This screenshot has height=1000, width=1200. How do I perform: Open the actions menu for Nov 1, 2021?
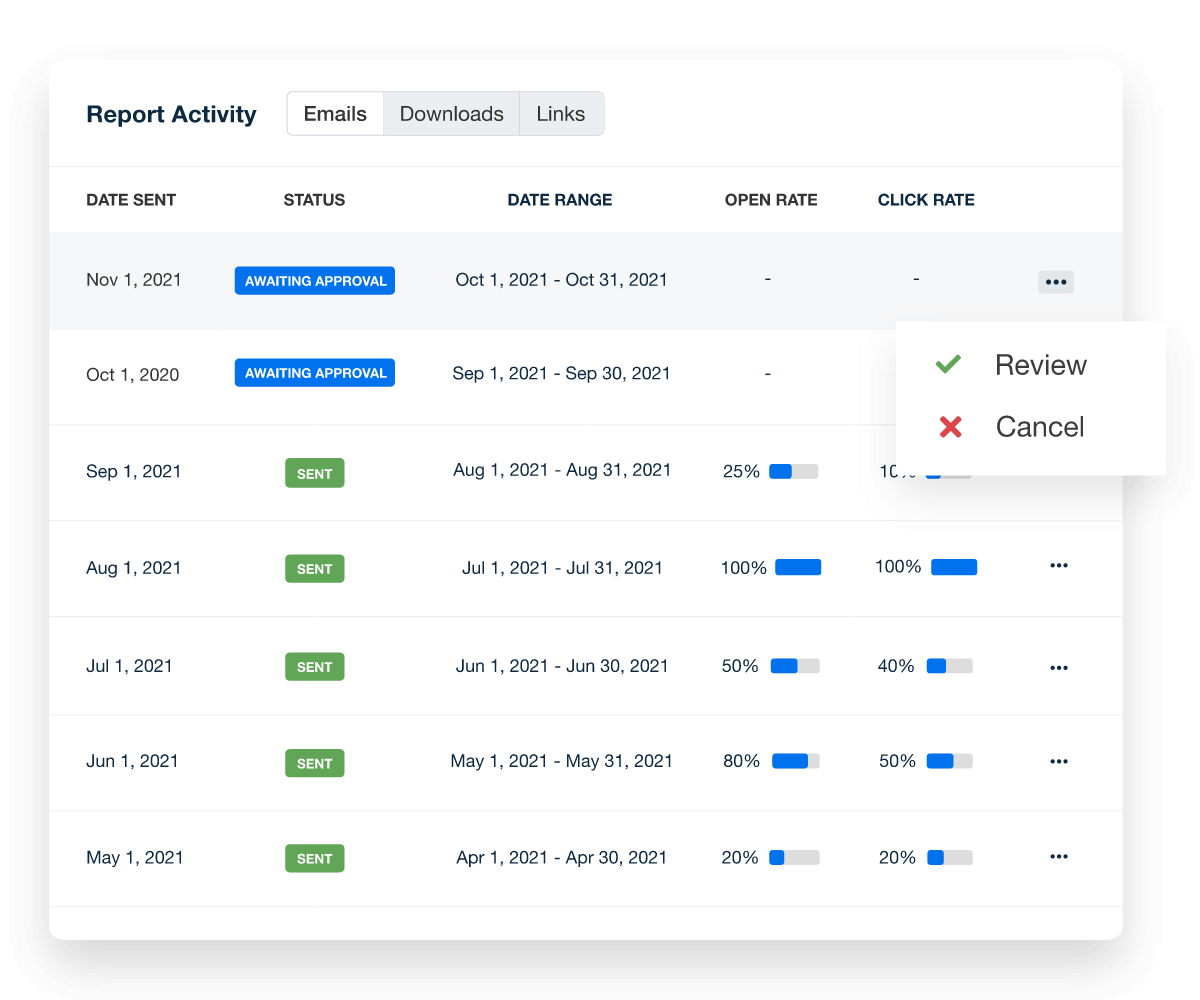click(x=1055, y=281)
